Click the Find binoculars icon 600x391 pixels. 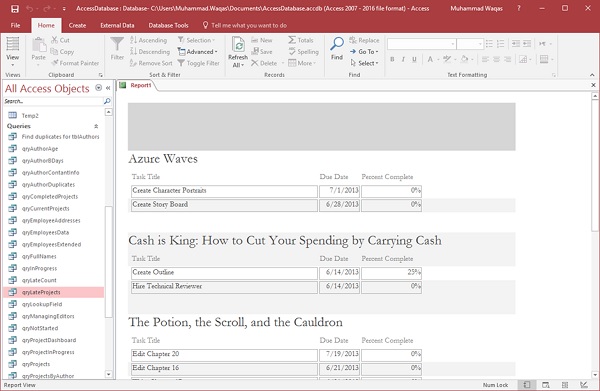coord(337,44)
